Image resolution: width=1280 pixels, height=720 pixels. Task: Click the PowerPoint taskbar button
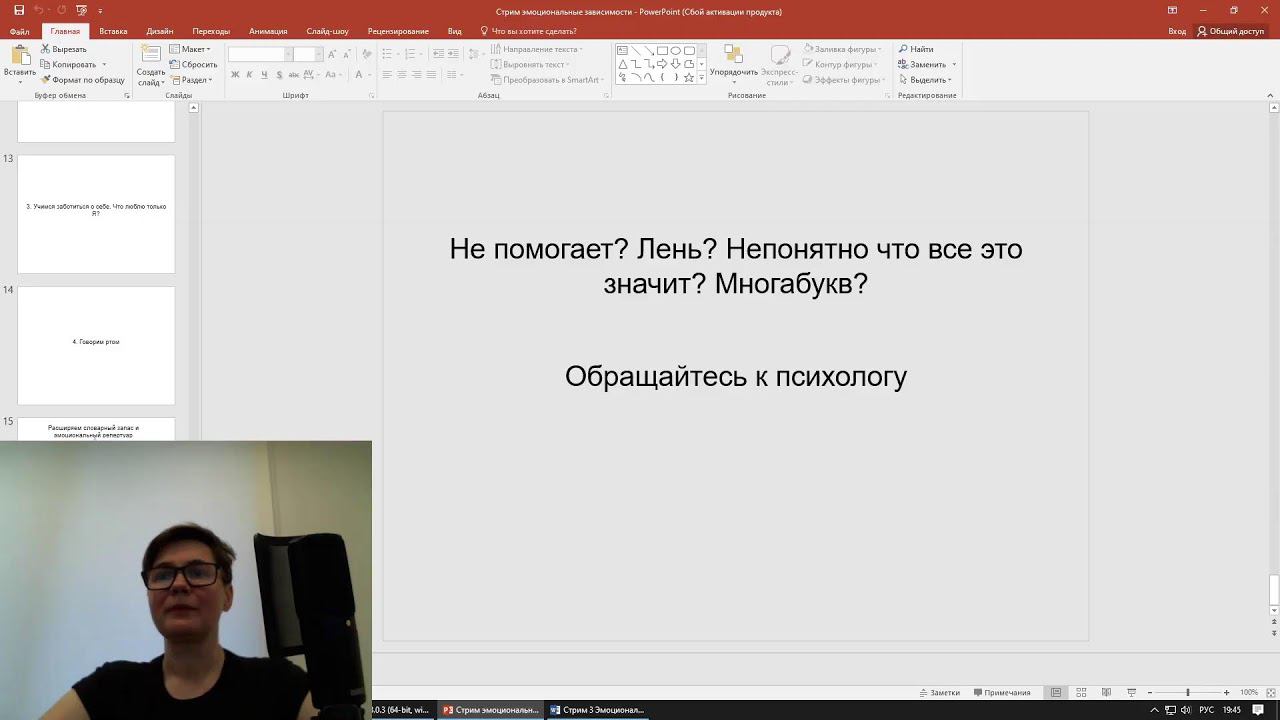click(491, 710)
